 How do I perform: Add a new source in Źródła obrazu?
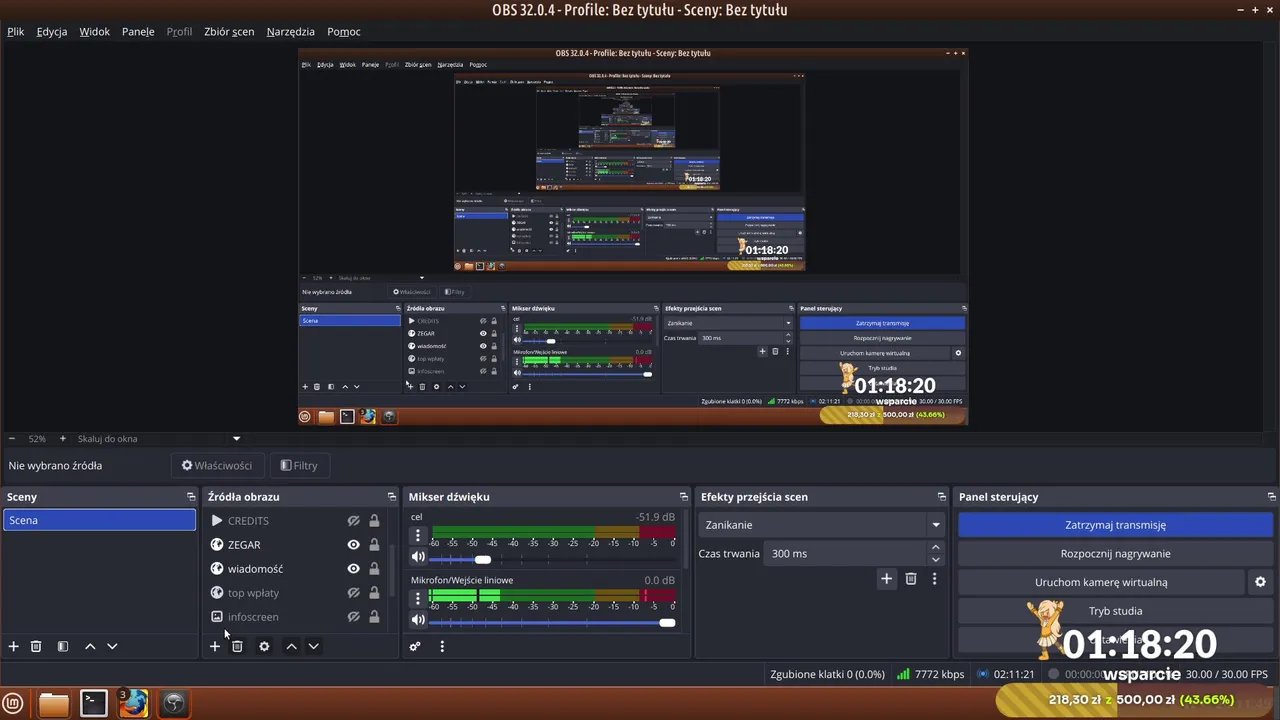point(214,647)
